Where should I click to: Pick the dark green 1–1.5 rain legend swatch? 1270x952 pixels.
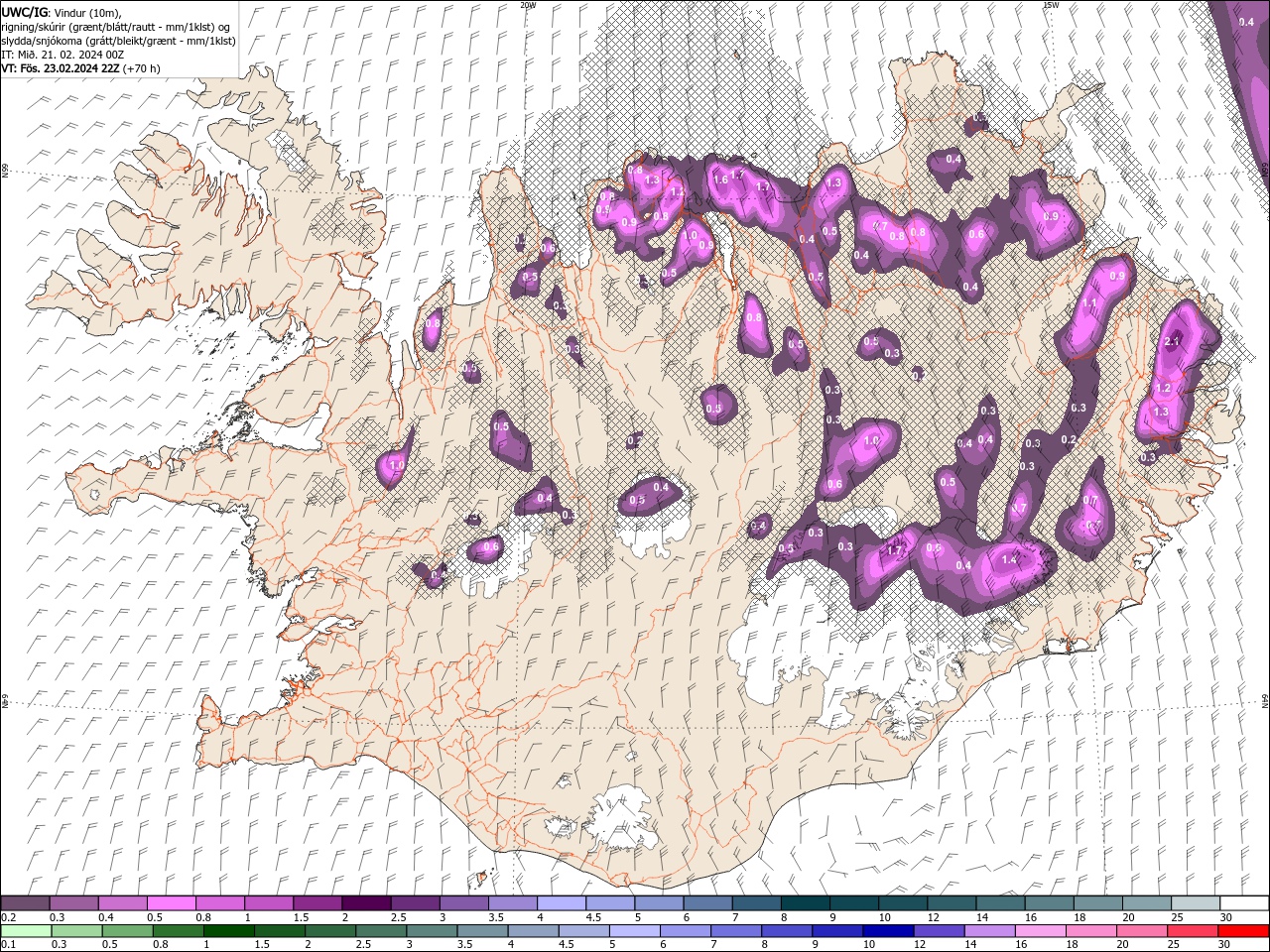231,931
